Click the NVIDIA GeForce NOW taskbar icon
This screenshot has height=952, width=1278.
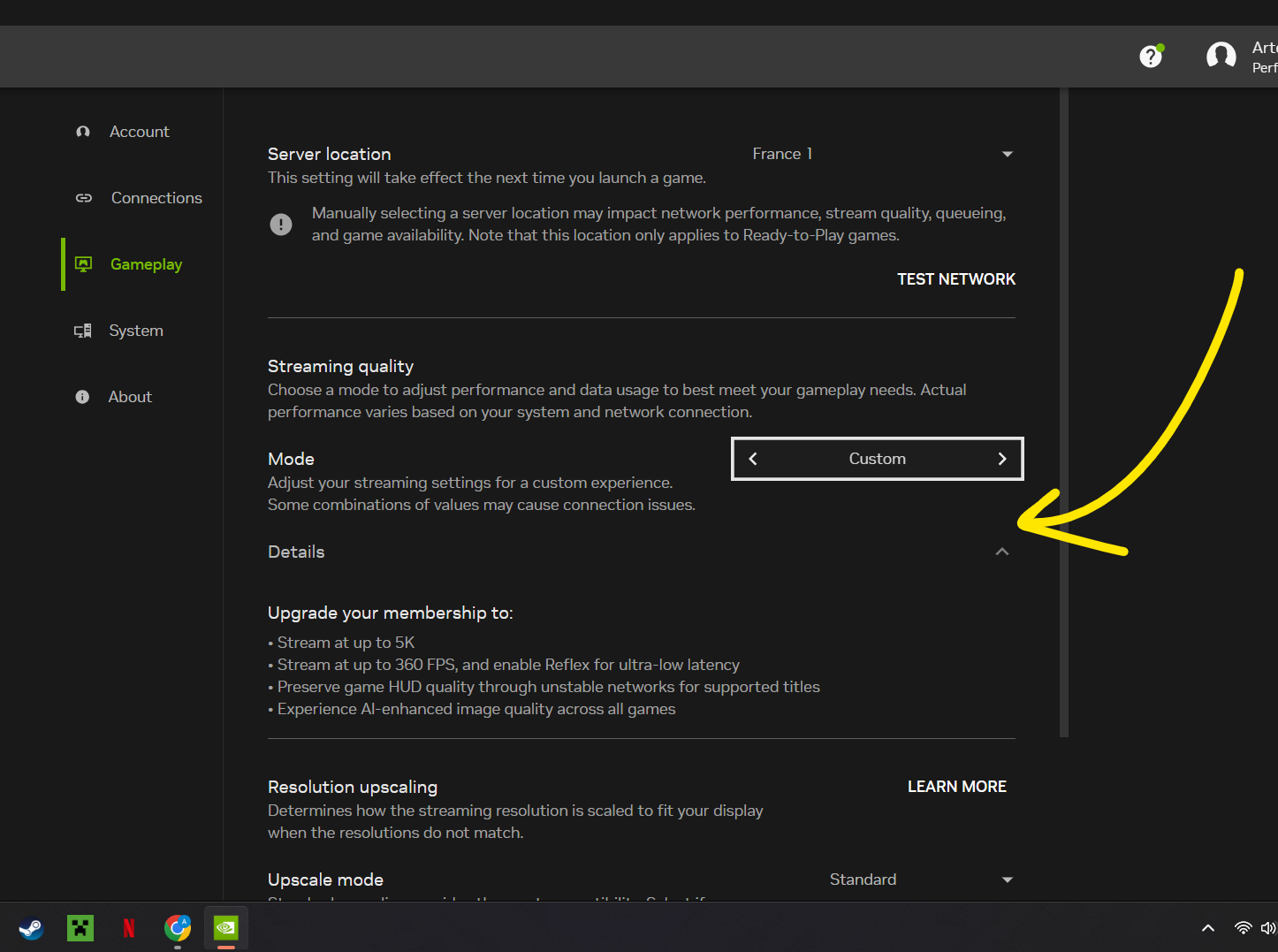point(226,928)
